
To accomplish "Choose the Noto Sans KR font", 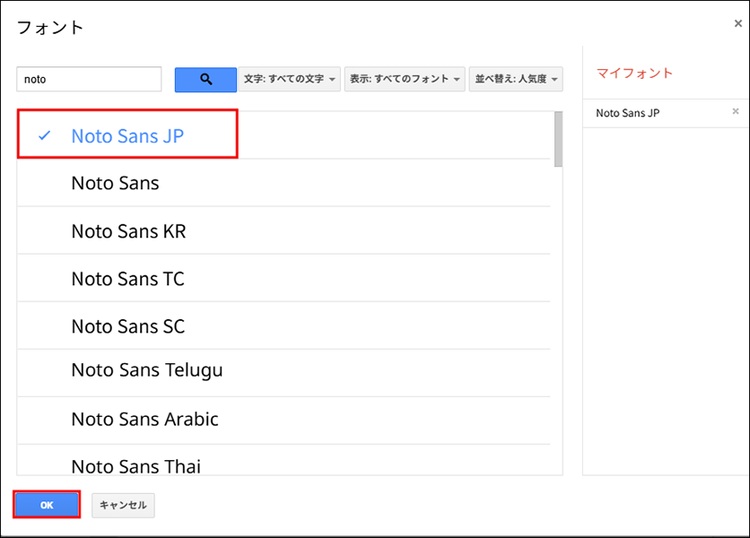I will tap(128, 231).
